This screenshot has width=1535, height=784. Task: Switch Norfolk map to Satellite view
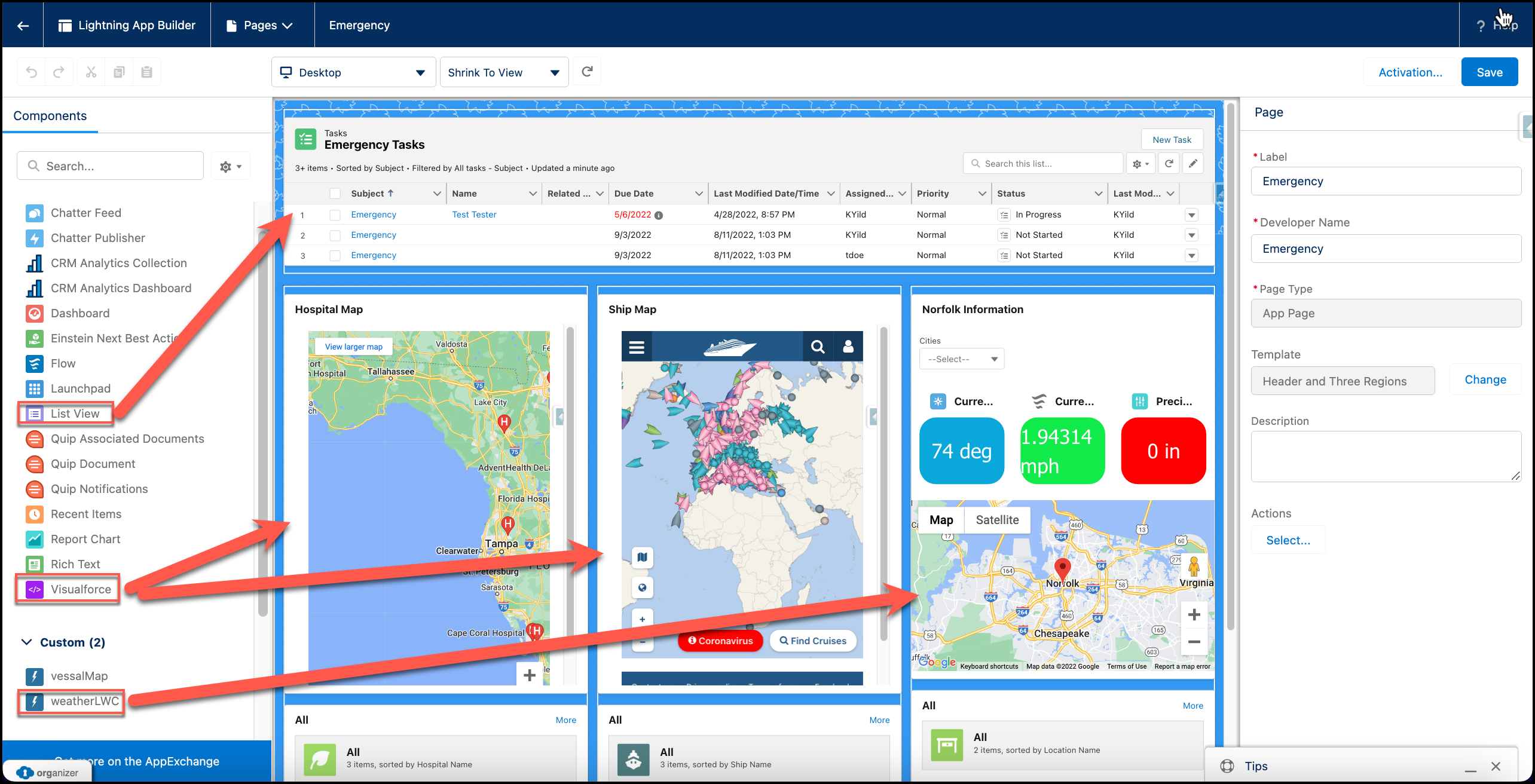(997, 520)
